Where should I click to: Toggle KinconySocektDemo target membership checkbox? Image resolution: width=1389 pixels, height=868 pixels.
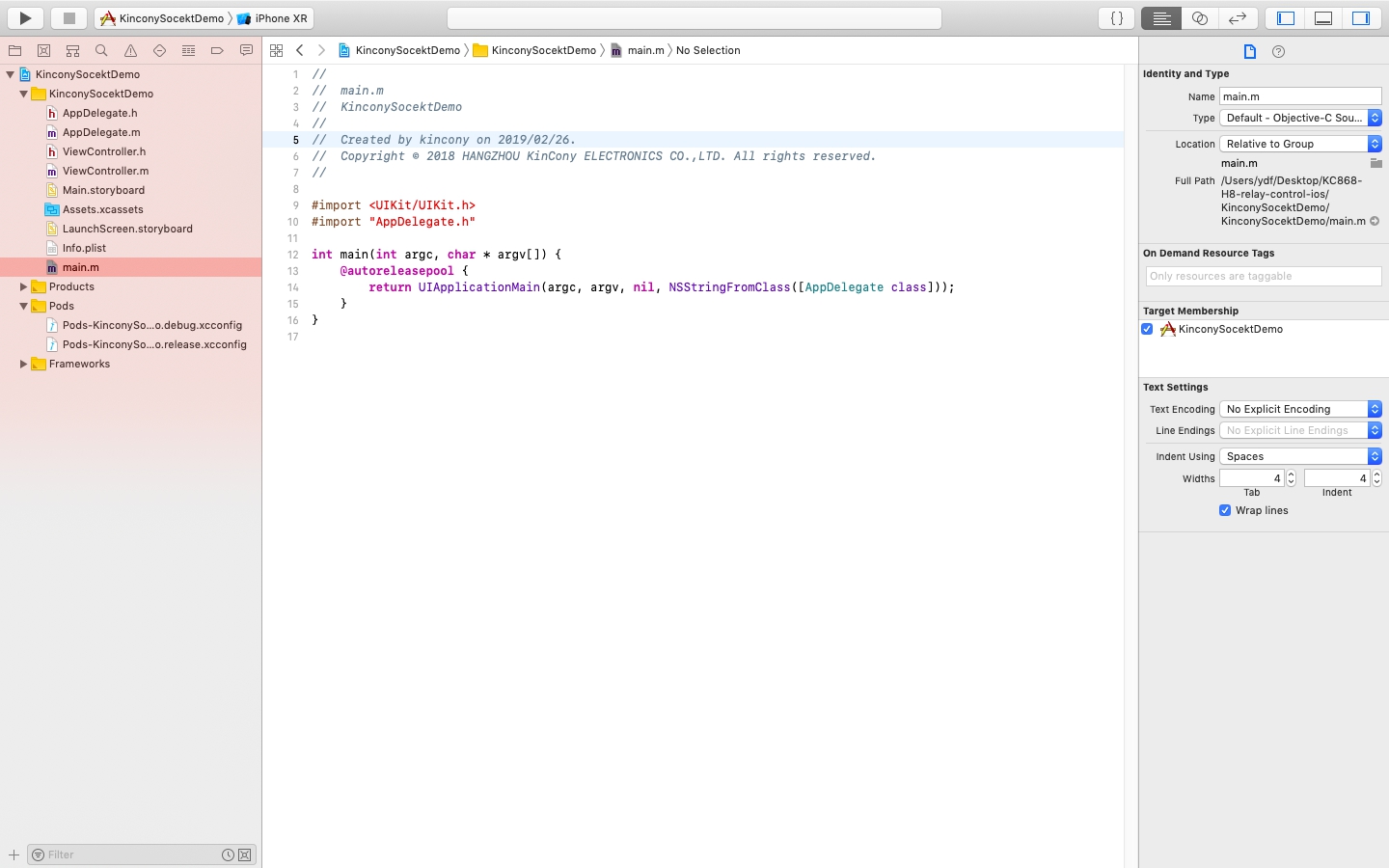point(1147,329)
